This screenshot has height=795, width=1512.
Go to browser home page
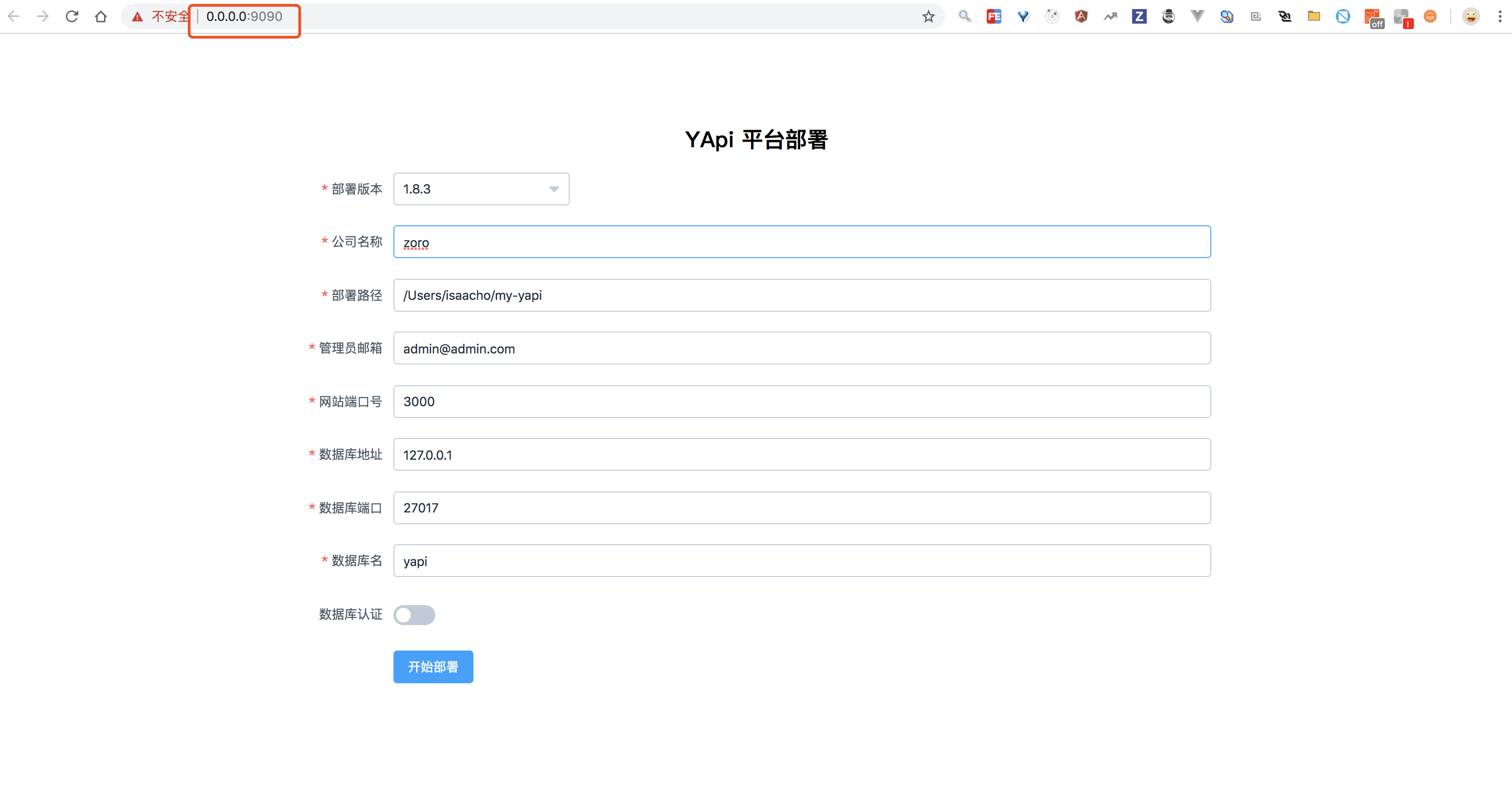(101, 16)
